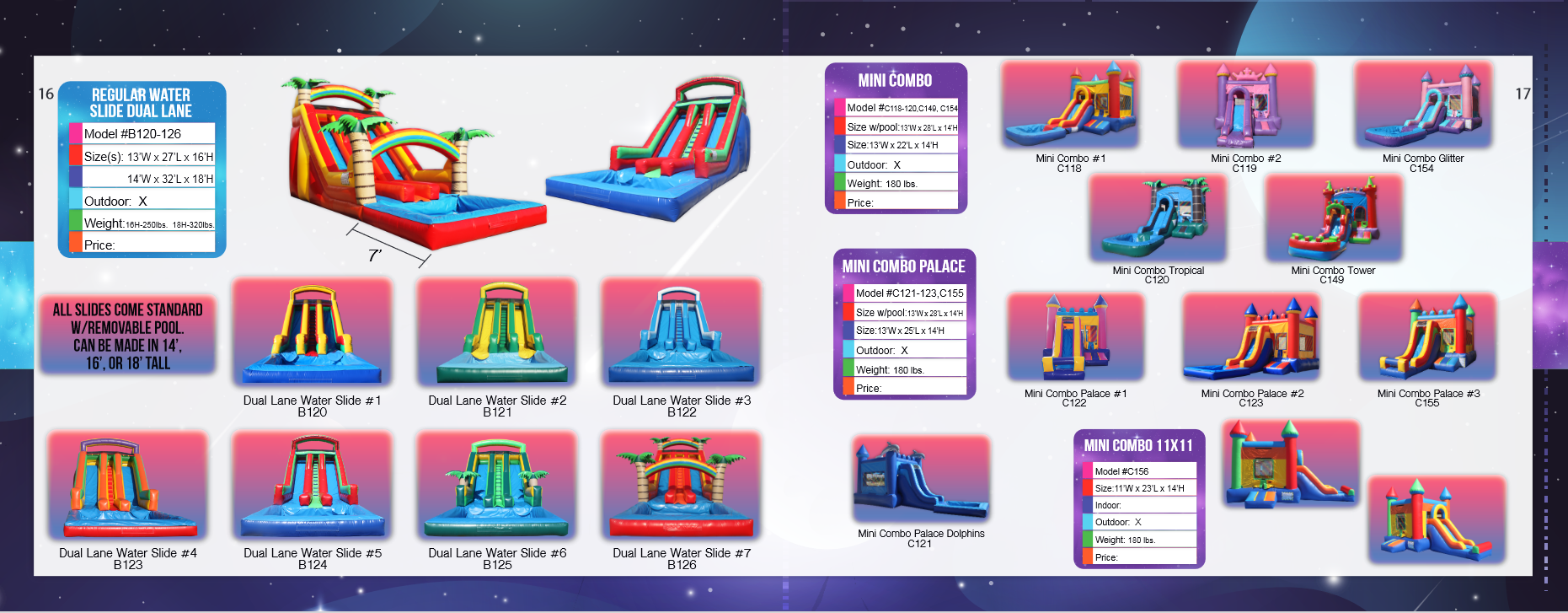
Task: Click the Weight row in the water slide spec box
Action: tap(142, 223)
